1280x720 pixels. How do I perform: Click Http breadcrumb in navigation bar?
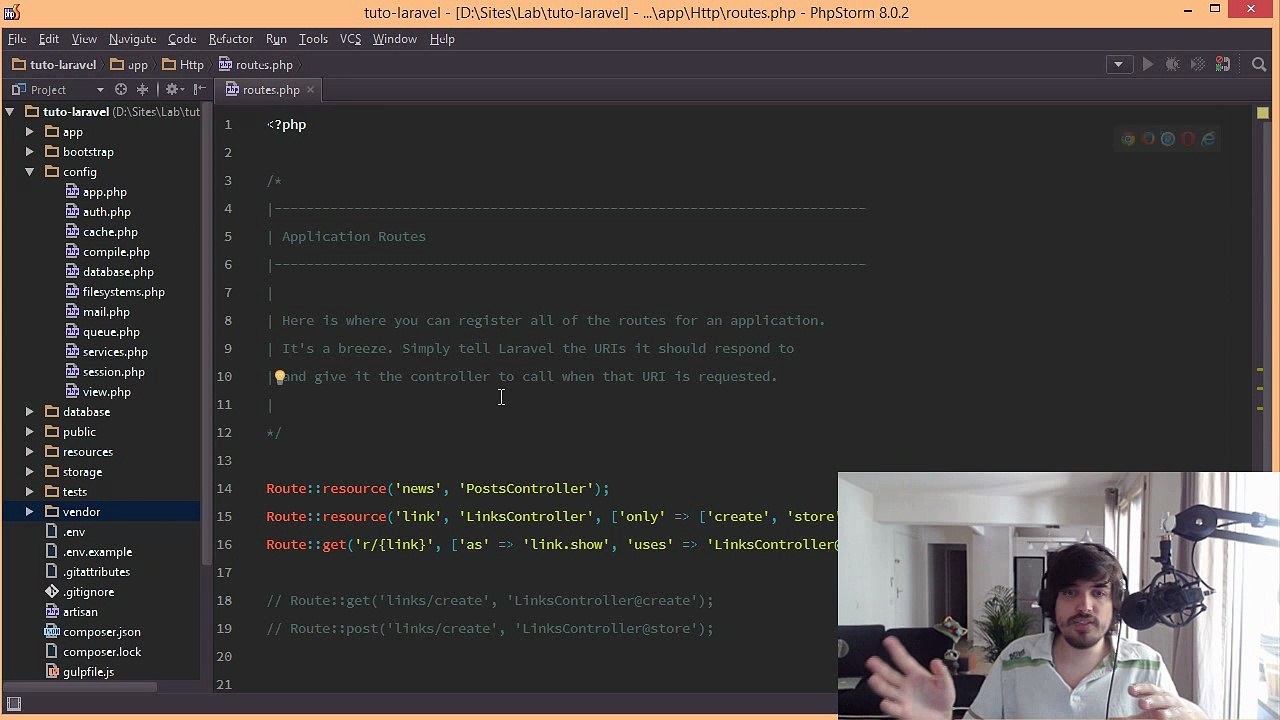[x=183, y=65]
